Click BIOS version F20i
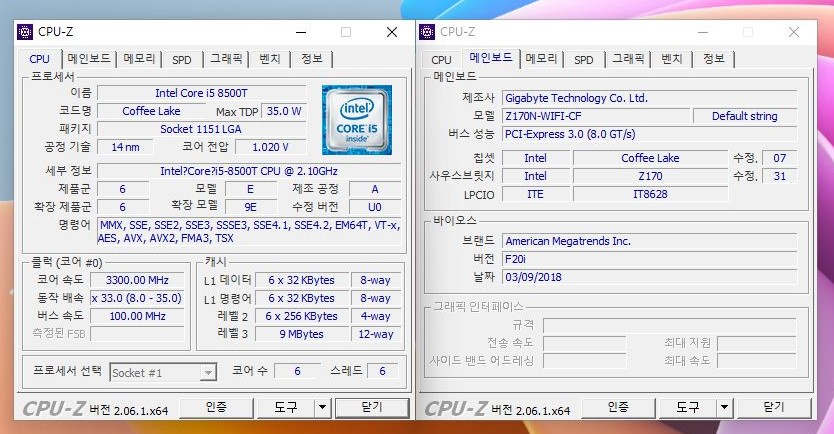Image resolution: width=834 pixels, height=434 pixels. pyautogui.click(x=649, y=260)
